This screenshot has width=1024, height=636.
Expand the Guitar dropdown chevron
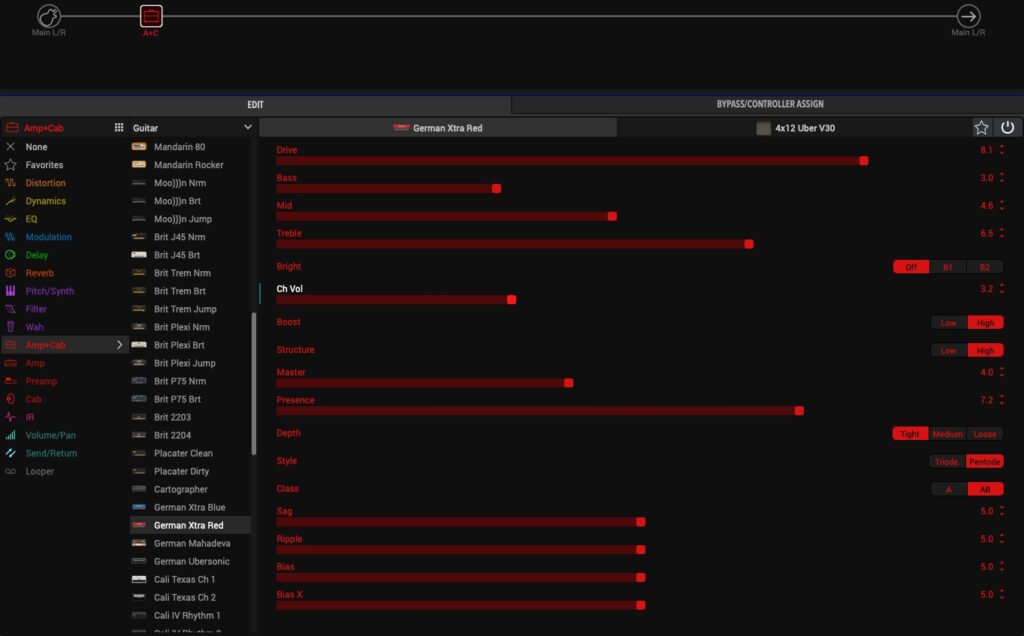point(248,128)
